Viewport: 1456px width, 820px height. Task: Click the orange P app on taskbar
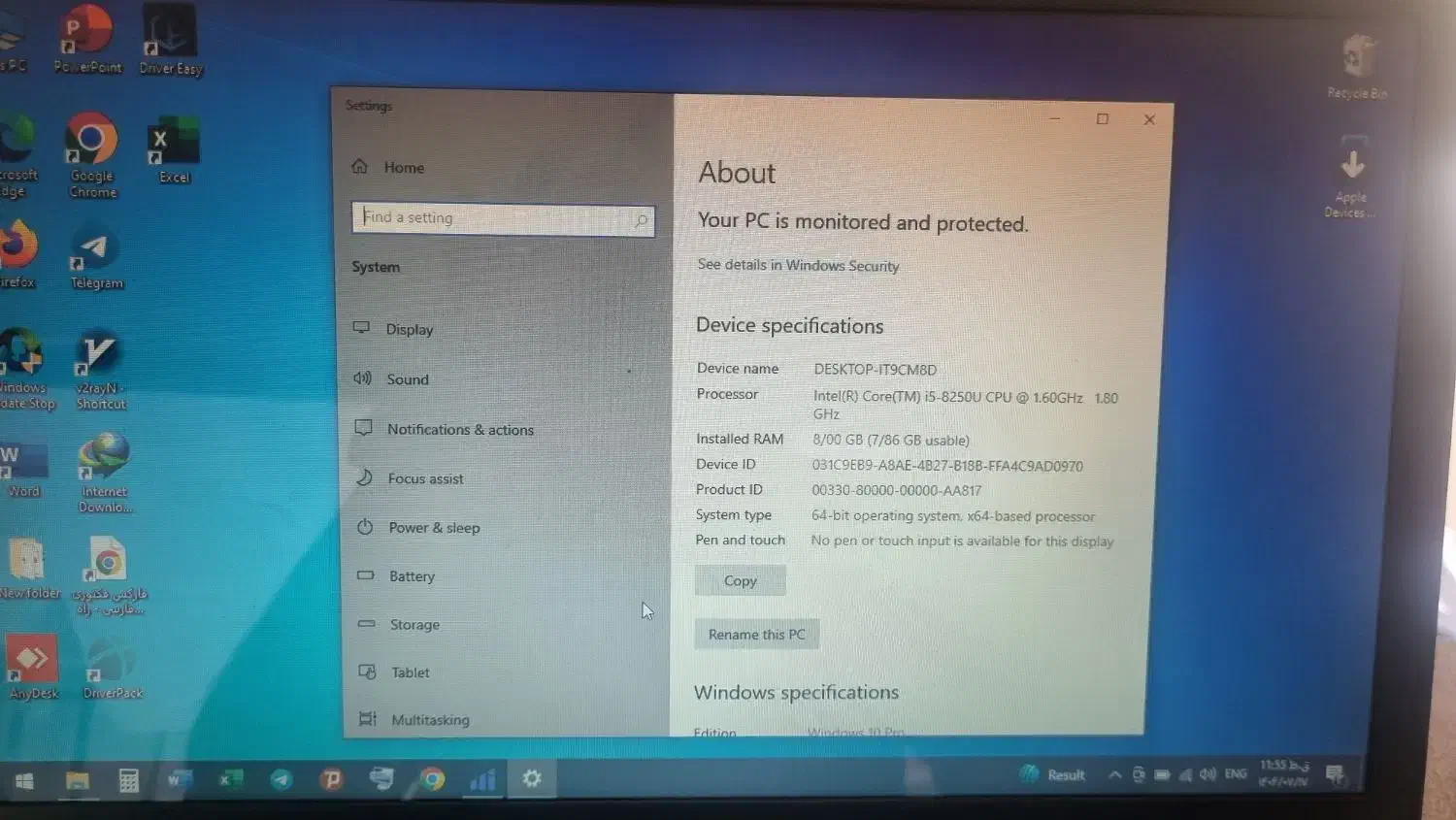[332, 779]
